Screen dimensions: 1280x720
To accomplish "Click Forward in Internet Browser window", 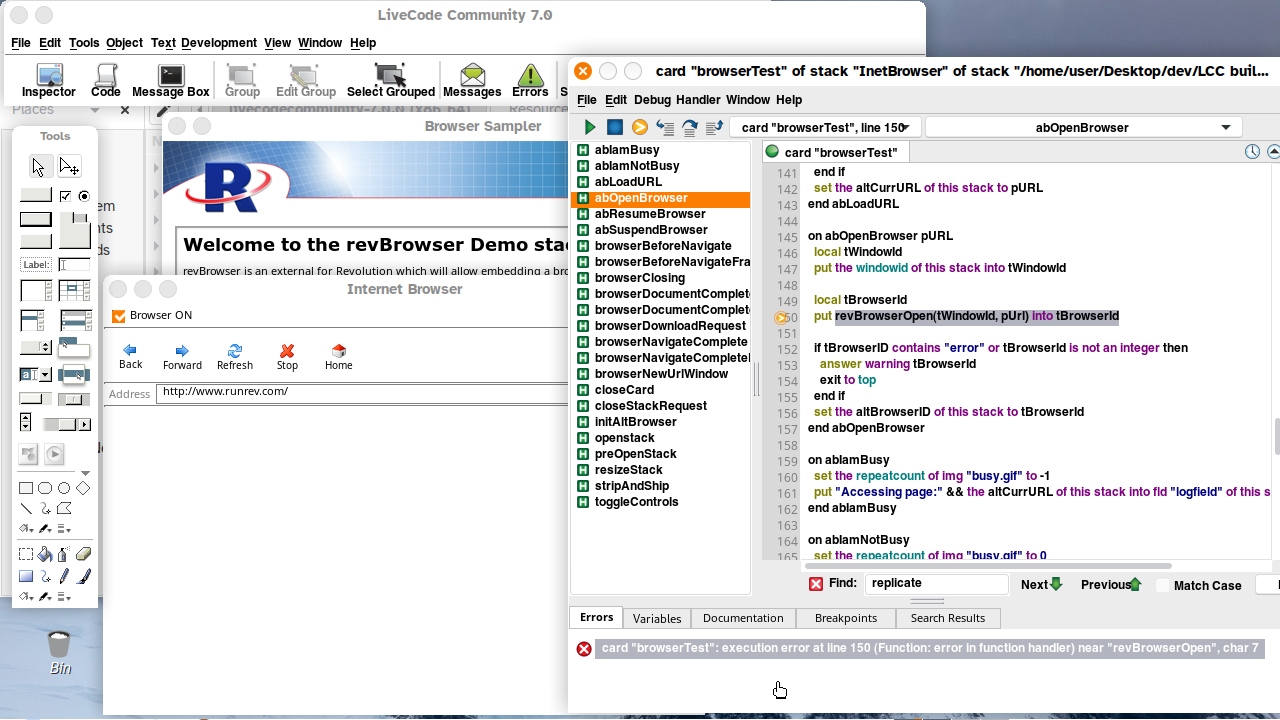I will coord(182,357).
